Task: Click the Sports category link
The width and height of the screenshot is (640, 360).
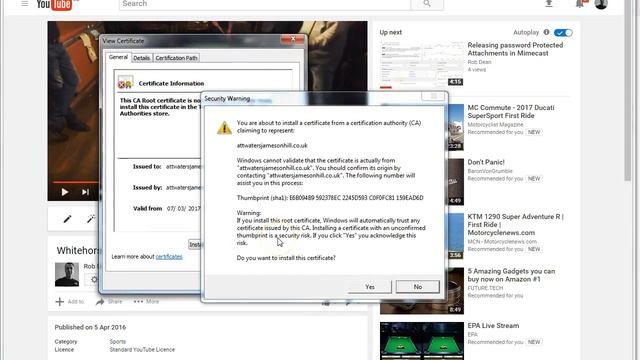Action: click(x=118, y=342)
